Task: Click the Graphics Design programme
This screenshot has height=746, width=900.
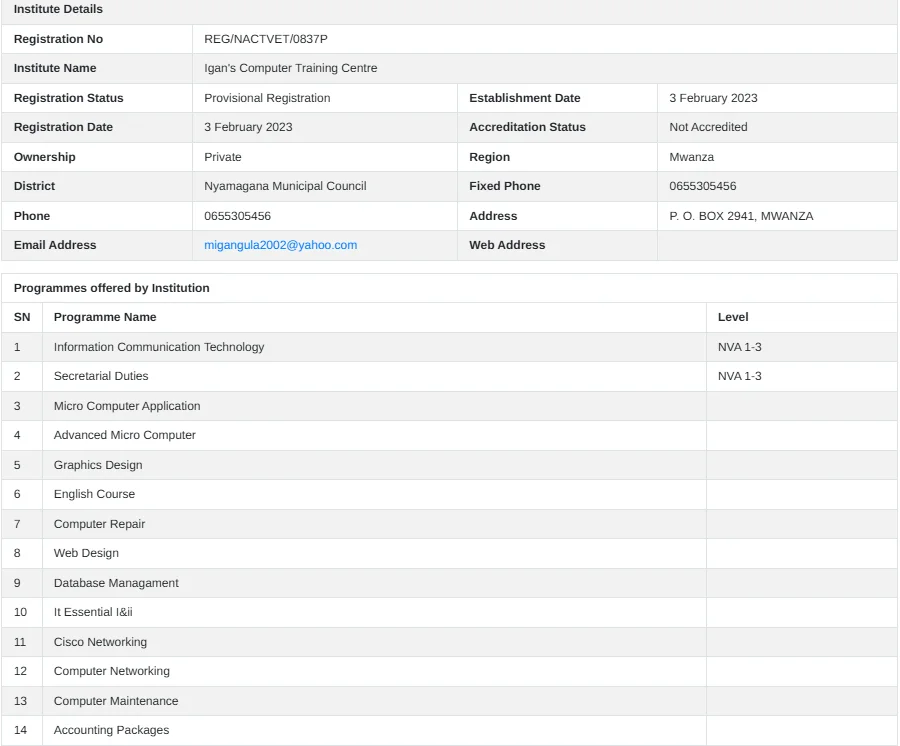Action: coord(98,465)
